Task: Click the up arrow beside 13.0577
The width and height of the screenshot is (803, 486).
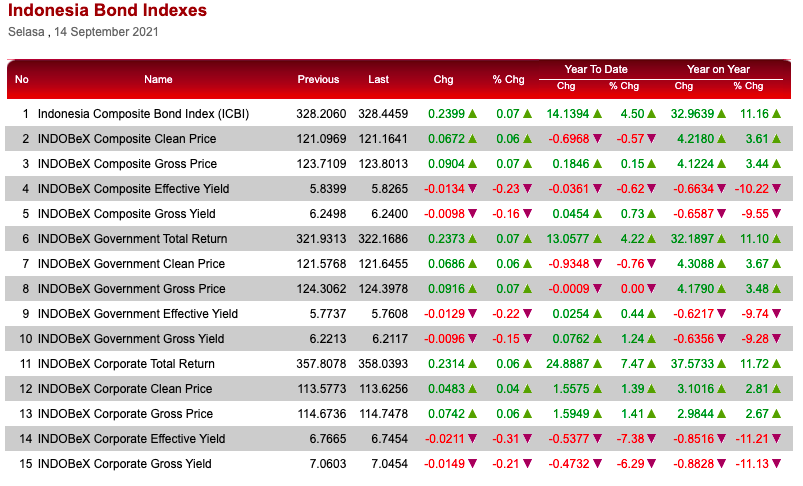Action: click(x=597, y=239)
